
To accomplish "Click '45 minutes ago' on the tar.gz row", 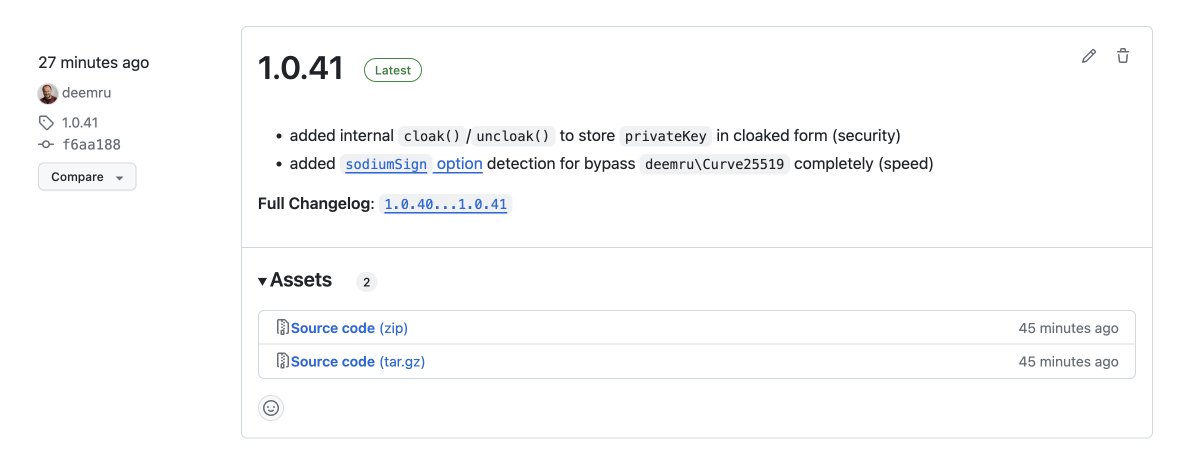I will tap(1069, 362).
